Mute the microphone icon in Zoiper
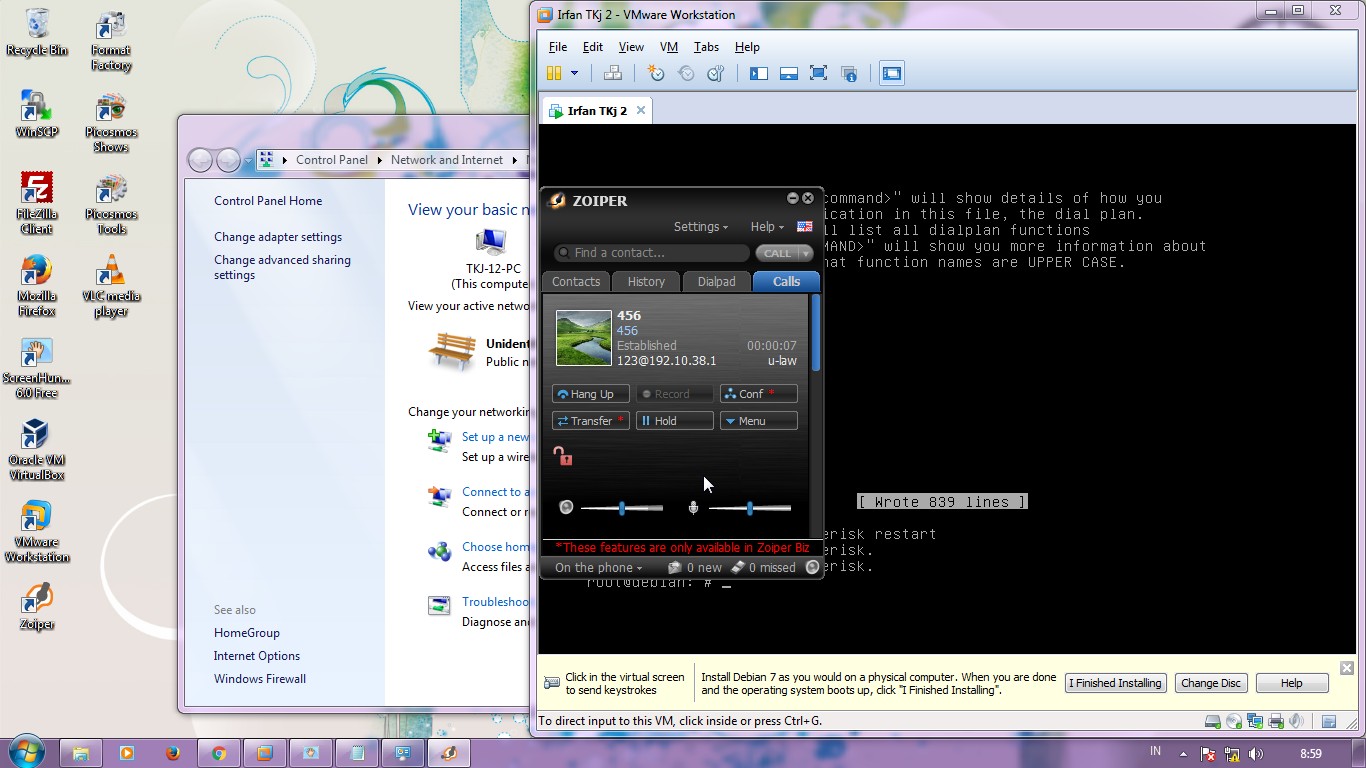 click(693, 508)
